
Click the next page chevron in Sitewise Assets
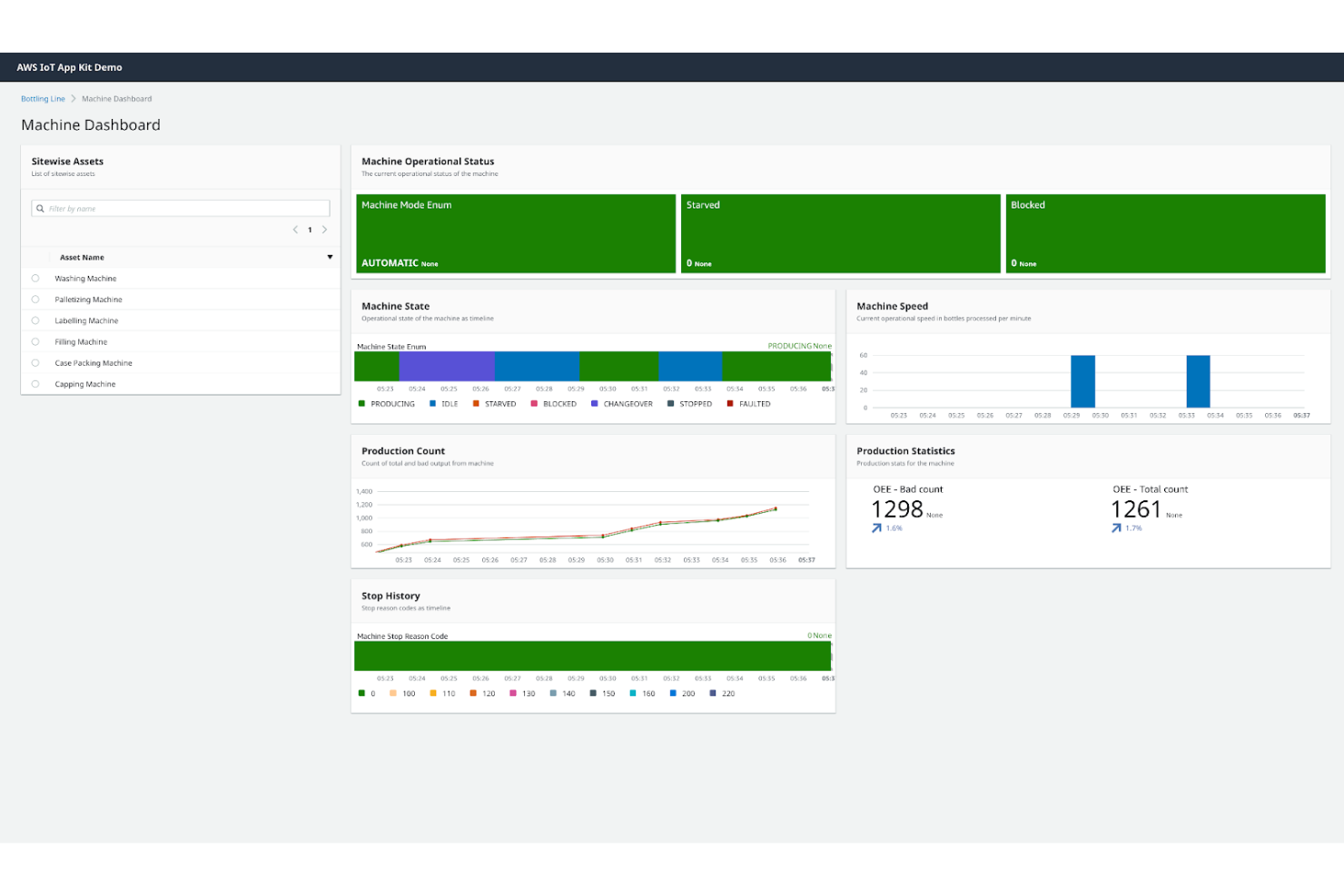click(324, 229)
